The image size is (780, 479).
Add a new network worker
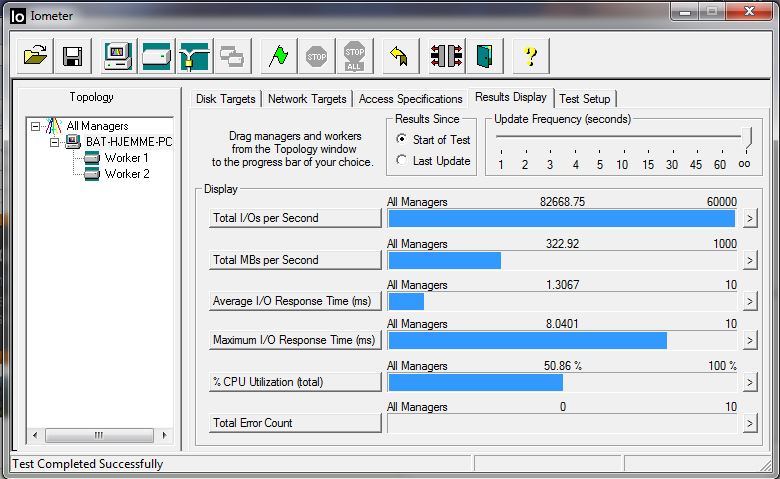(195, 56)
